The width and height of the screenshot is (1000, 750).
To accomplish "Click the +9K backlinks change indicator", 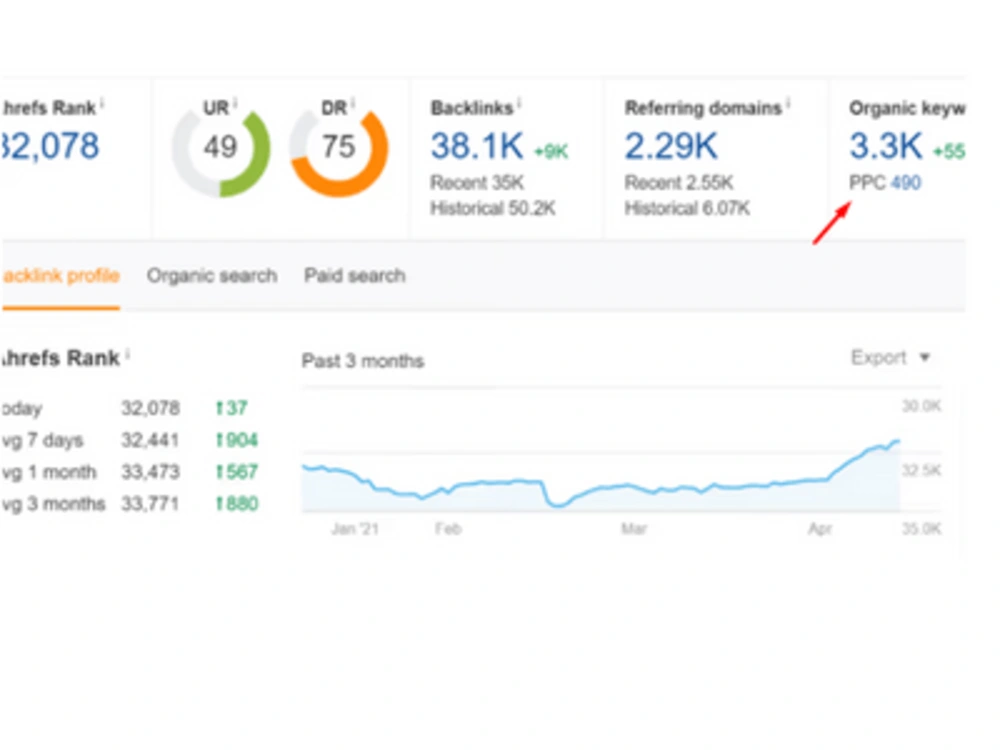I will coord(550,152).
